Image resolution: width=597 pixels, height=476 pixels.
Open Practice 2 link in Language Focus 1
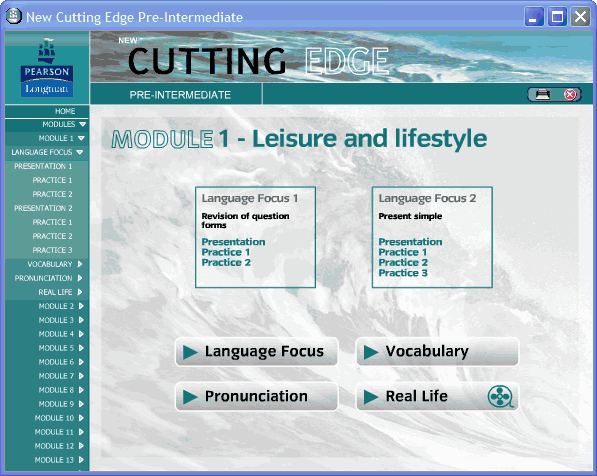[x=226, y=262]
